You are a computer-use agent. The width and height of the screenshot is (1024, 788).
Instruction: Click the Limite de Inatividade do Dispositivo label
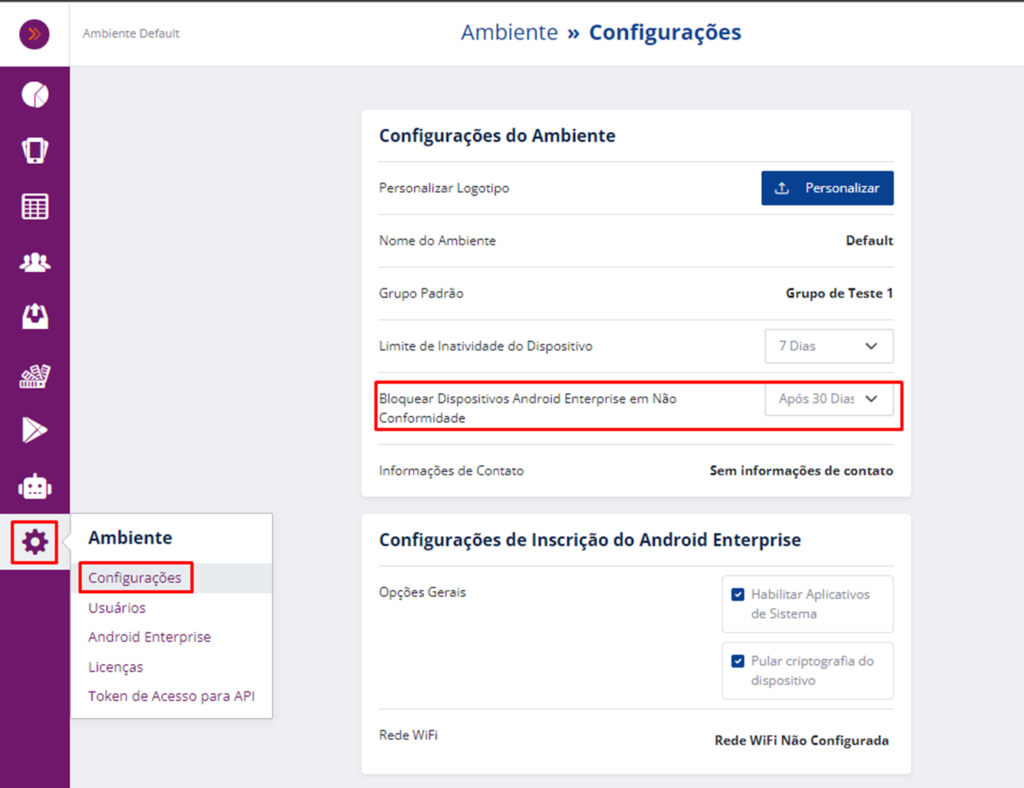point(486,346)
